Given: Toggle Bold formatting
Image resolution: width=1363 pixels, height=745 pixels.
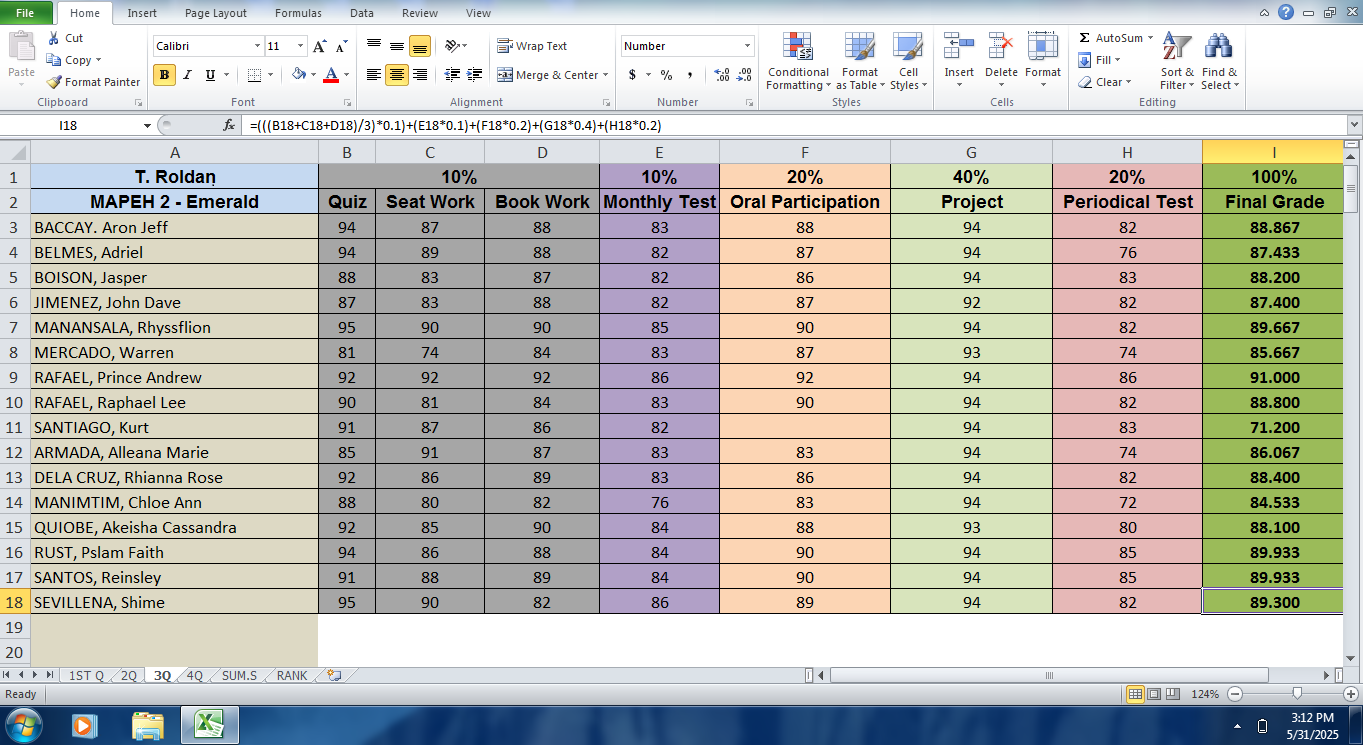Looking at the screenshot, I should tap(164, 75).
